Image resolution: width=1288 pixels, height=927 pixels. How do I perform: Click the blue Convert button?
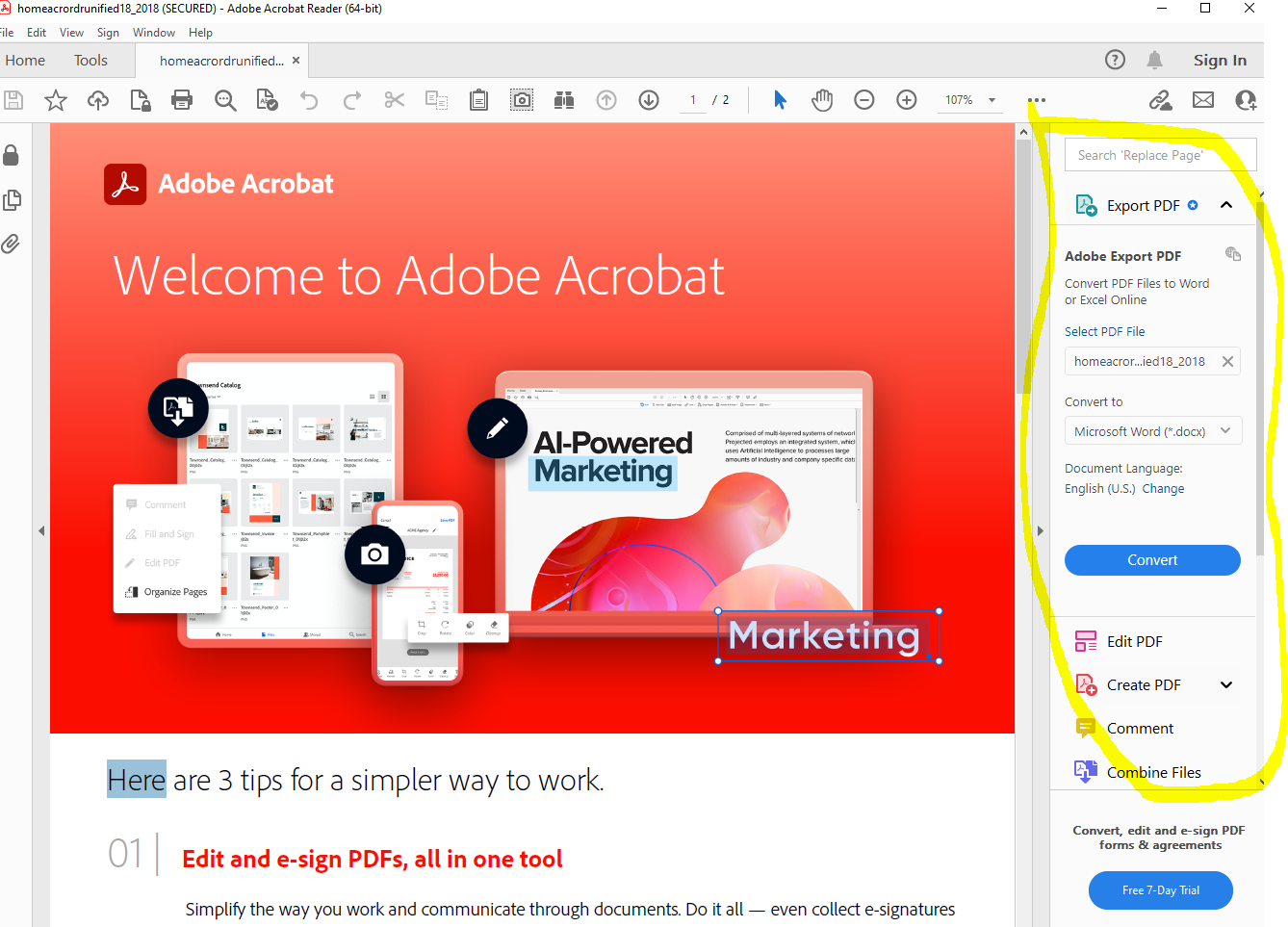pyautogui.click(x=1152, y=559)
